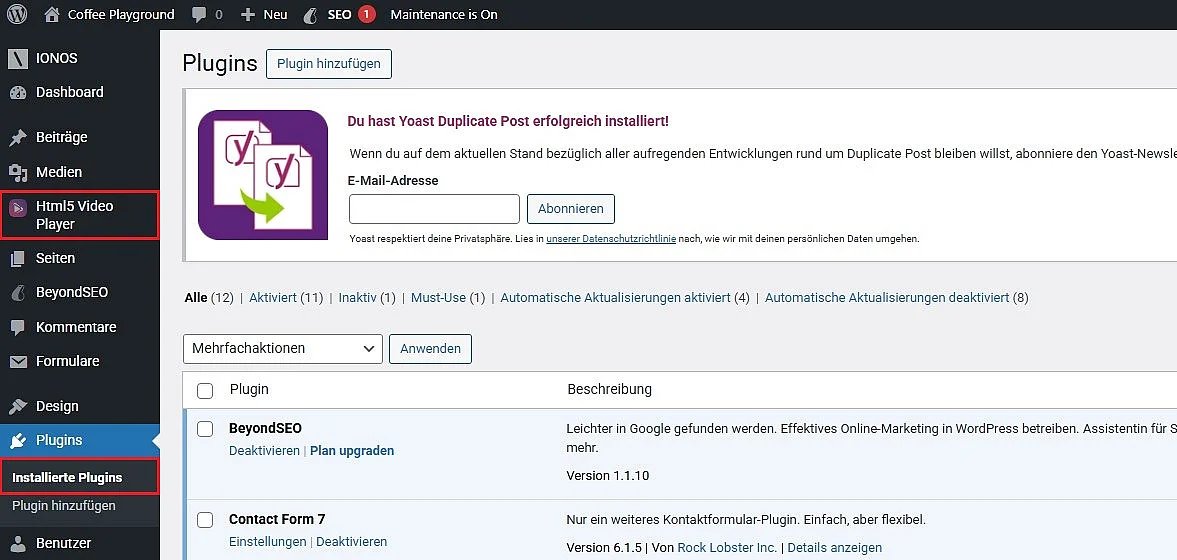Click the Plugin column header

[249, 389]
